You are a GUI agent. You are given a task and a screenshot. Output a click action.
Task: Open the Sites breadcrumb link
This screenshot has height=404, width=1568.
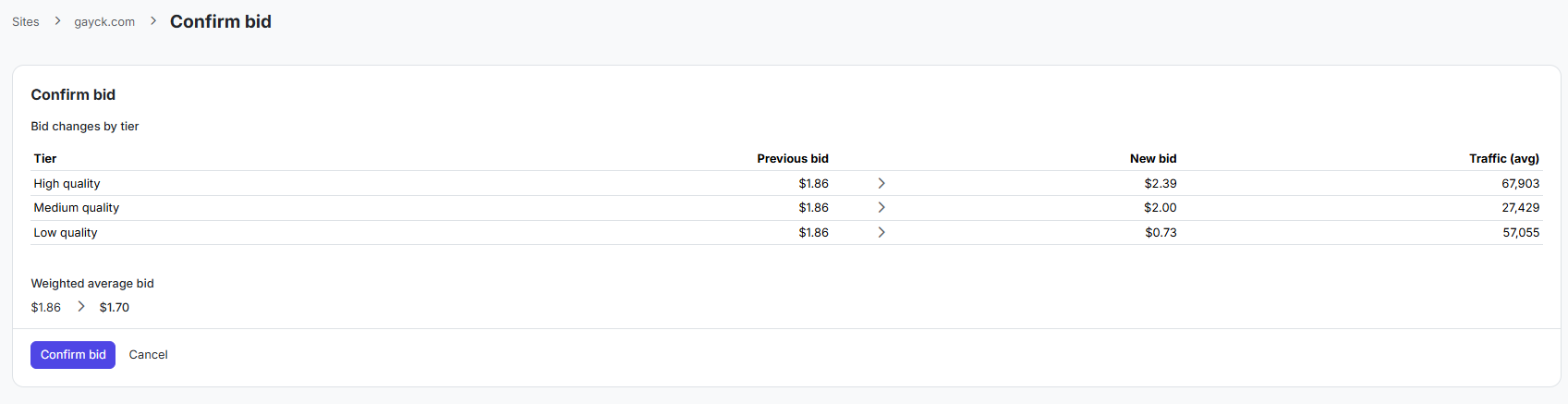coord(26,22)
